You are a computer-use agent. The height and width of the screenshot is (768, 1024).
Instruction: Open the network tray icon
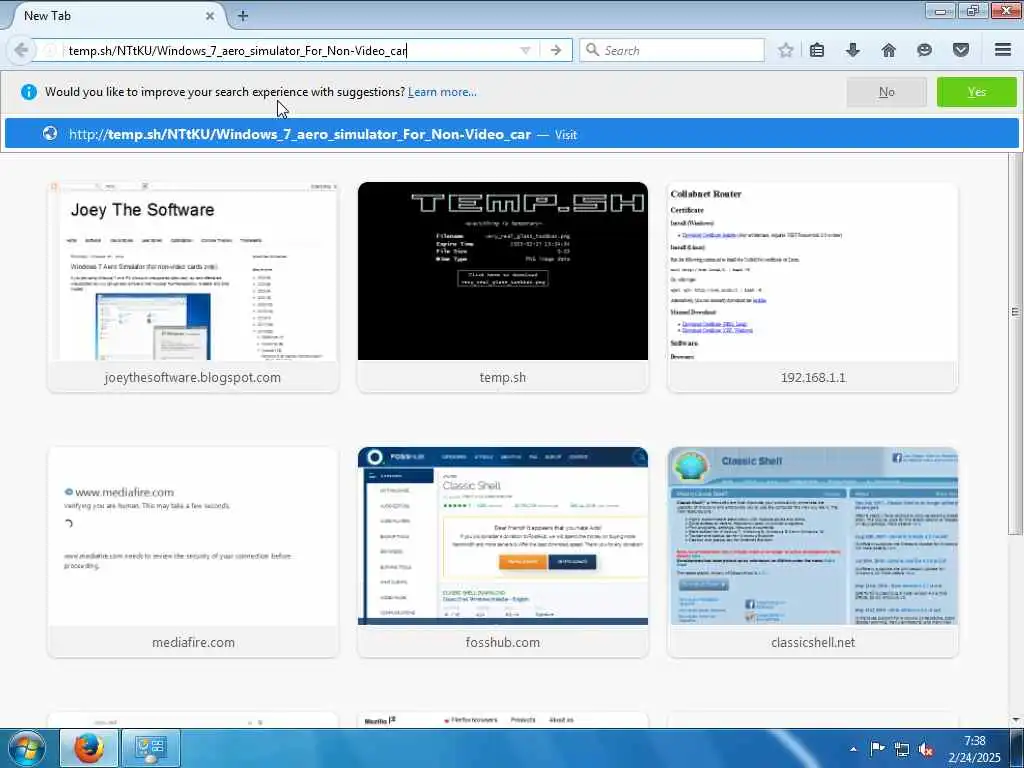902,749
